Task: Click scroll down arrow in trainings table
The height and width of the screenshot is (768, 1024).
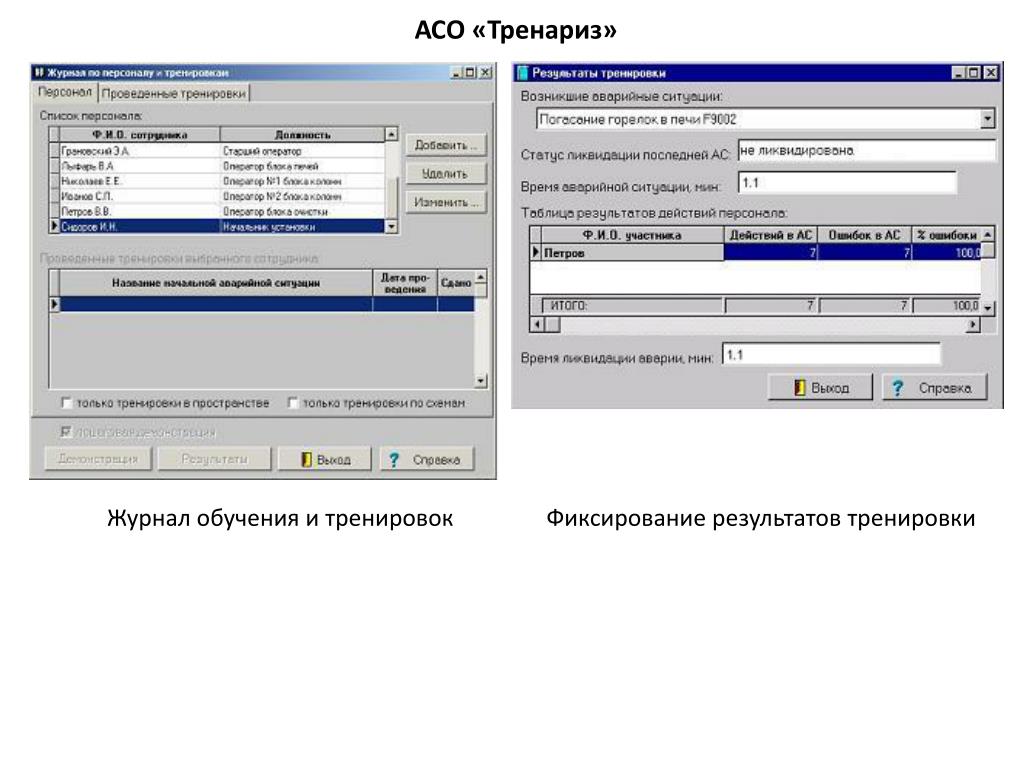Action: 481,381
